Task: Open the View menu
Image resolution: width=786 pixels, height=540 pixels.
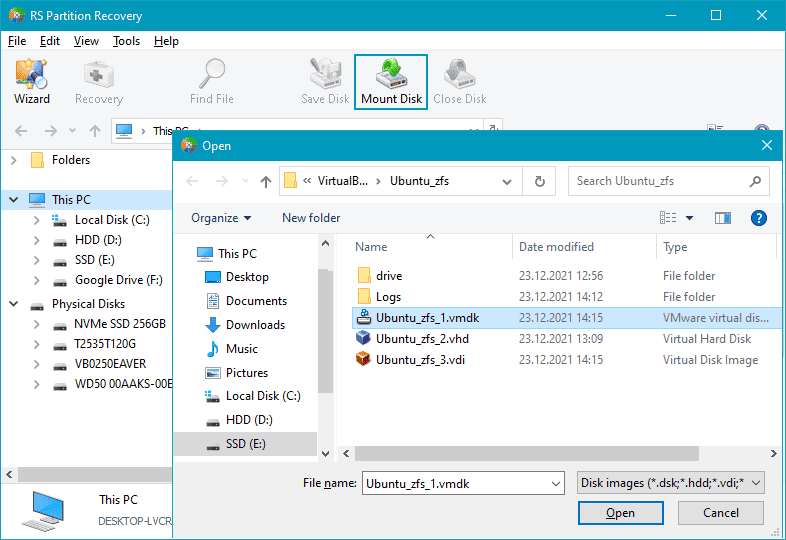Action: 86,41
